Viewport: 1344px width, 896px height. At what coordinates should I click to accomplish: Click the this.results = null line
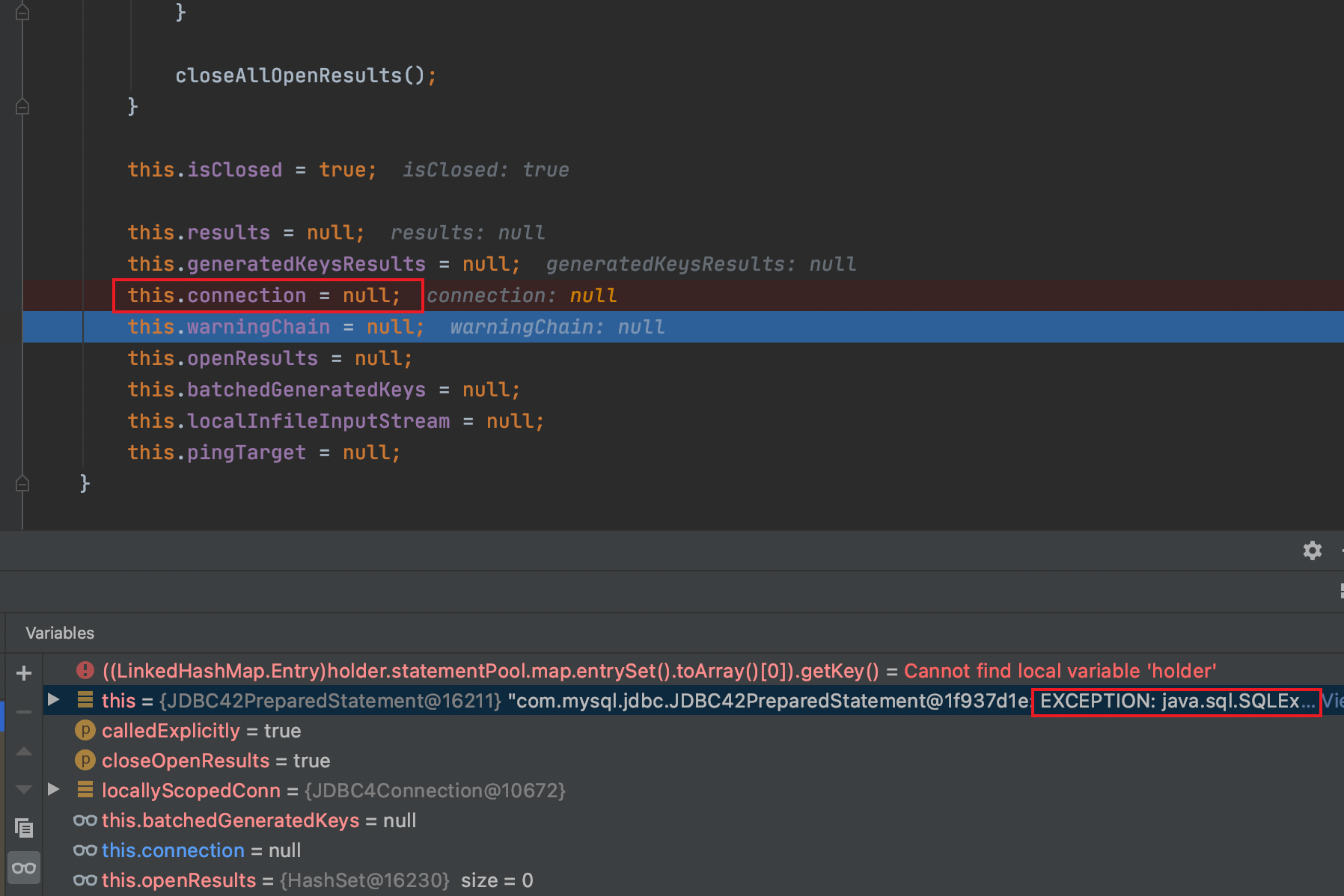pos(246,233)
